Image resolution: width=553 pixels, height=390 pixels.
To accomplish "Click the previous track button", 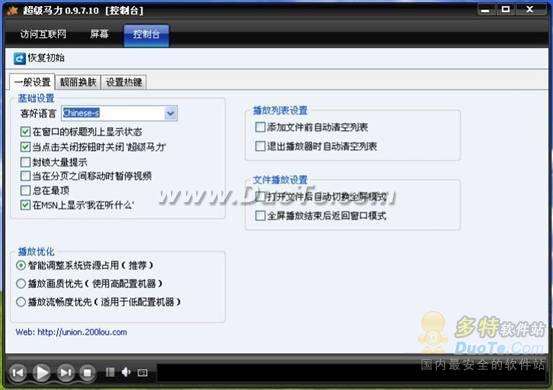I will [x=18, y=372].
